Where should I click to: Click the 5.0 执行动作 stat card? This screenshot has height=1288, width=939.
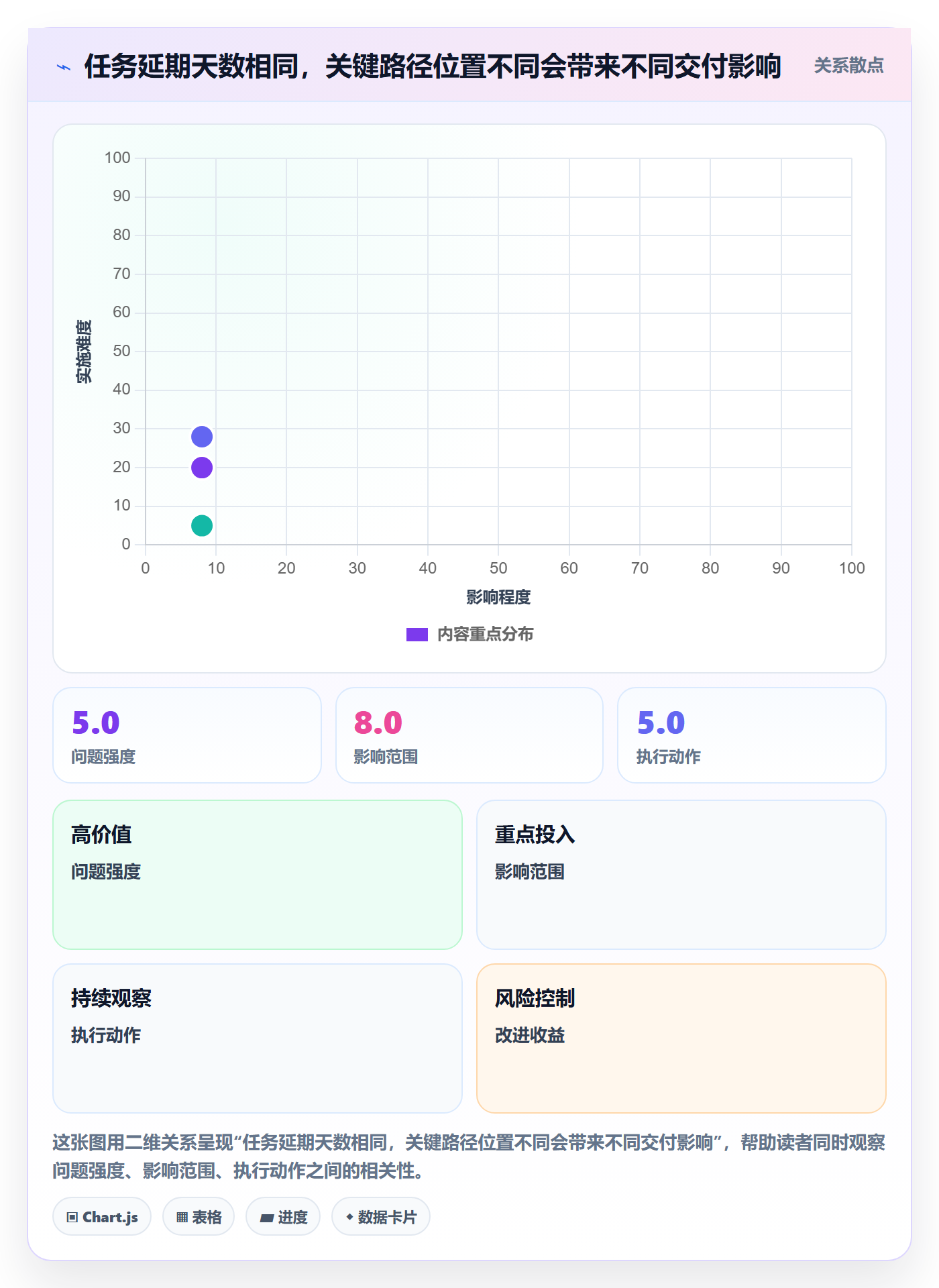752,735
